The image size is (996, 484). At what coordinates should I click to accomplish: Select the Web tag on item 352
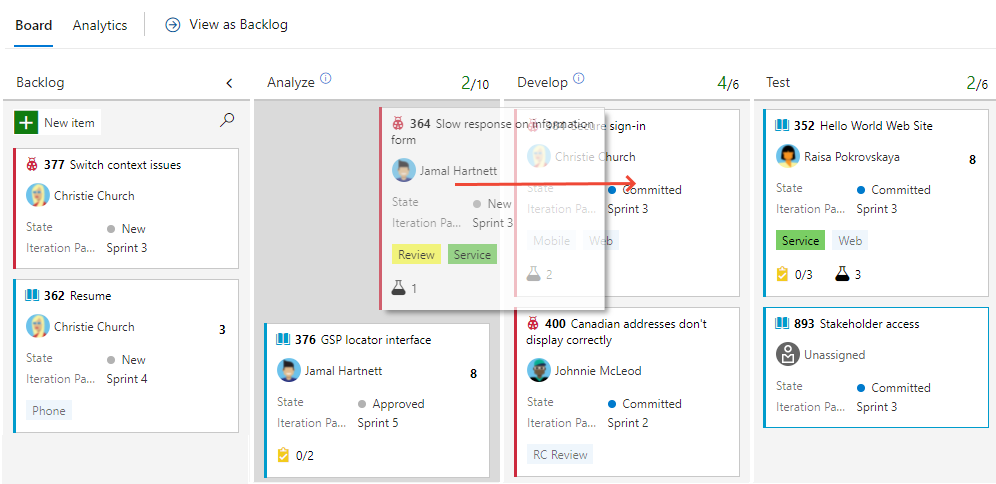(x=850, y=241)
